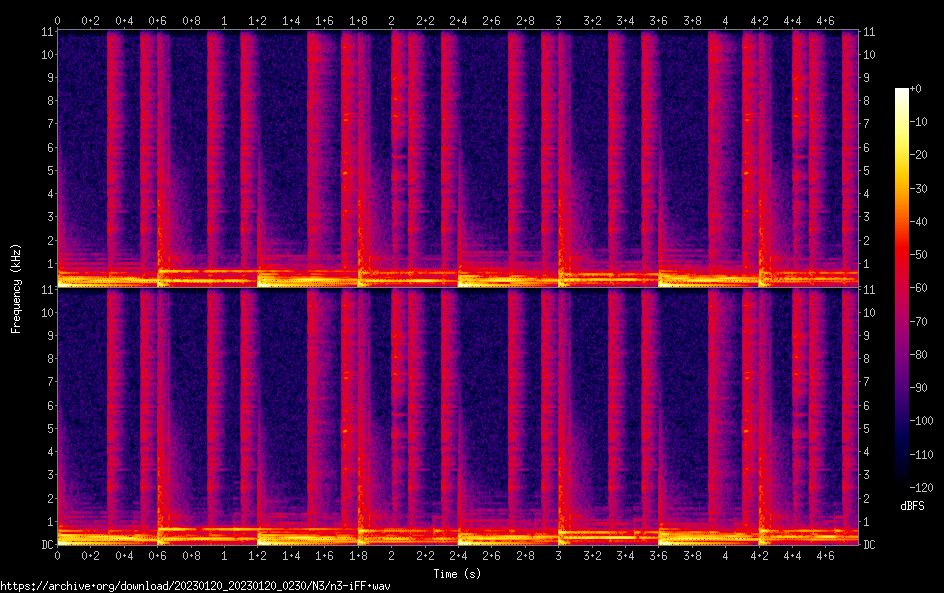Click the 1 second mark on the top time axis
The height and width of the screenshot is (593, 944).
click(224, 20)
